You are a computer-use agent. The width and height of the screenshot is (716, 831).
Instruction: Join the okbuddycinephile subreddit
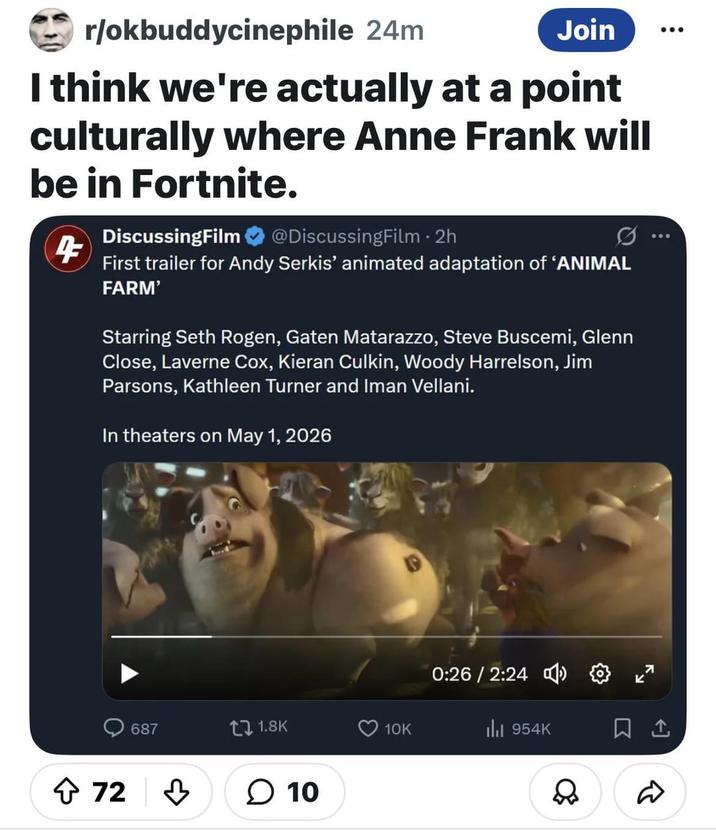point(586,30)
